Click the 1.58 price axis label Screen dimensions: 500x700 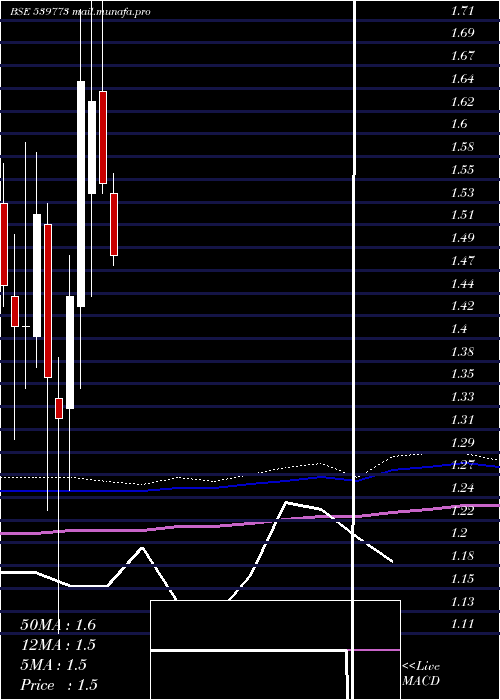462,147
